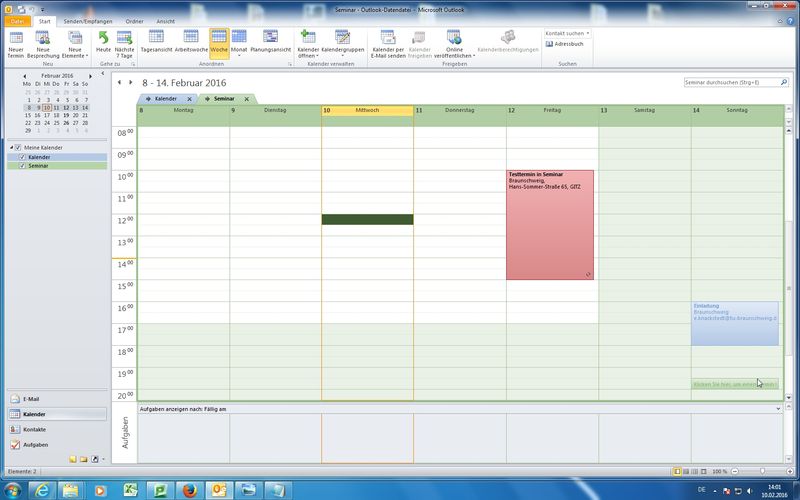
Task: Collapse the Meine Kalender tree group
Action: (x=10, y=147)
